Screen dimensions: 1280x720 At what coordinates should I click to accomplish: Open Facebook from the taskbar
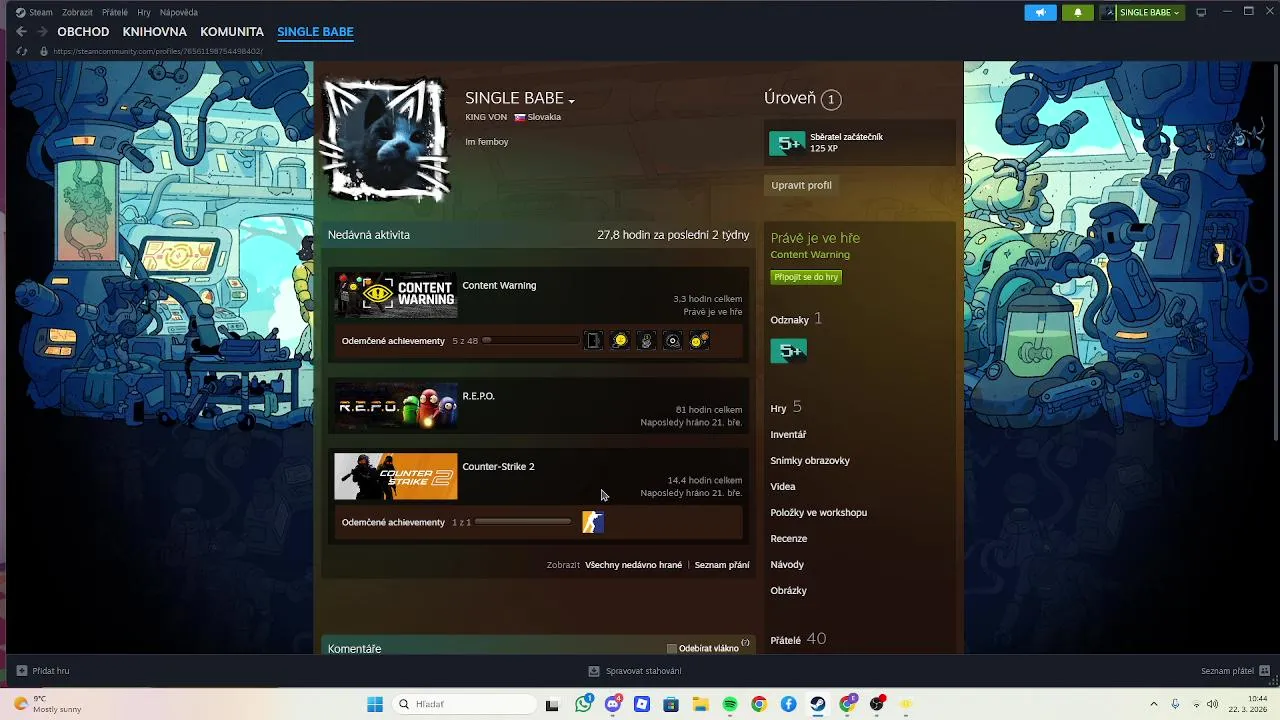point(788,704)
